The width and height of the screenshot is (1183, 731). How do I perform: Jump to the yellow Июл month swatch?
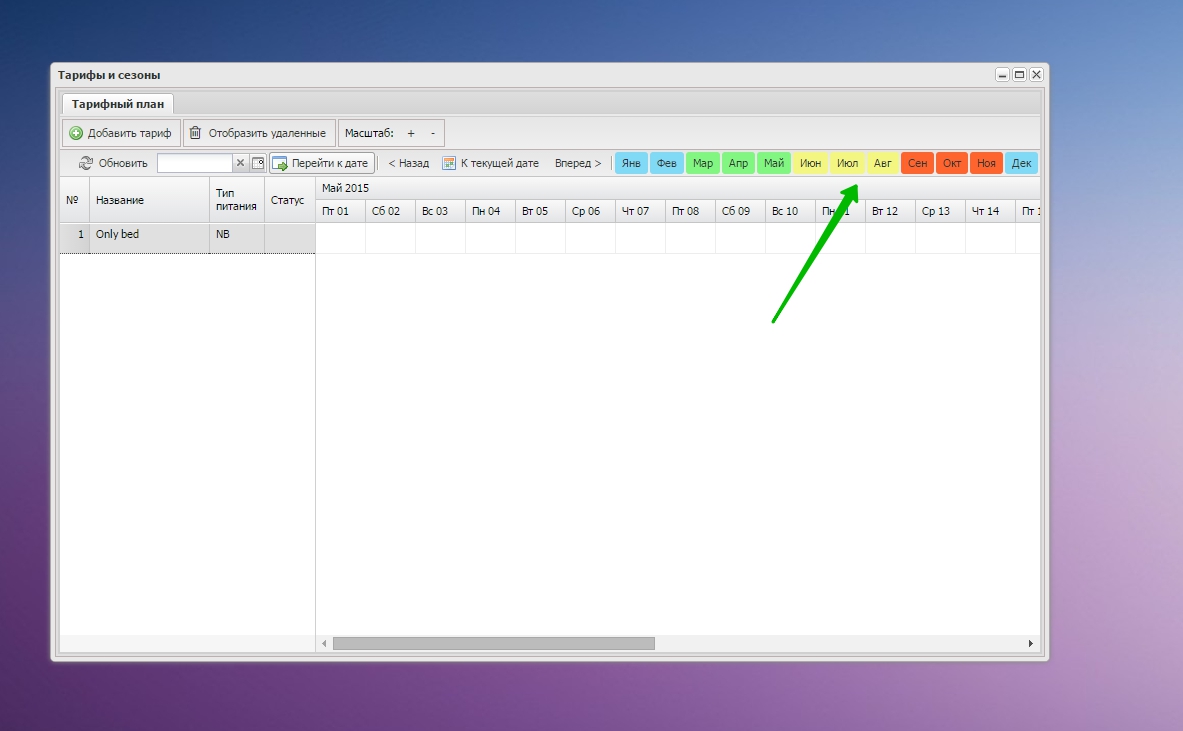(847, 163)
